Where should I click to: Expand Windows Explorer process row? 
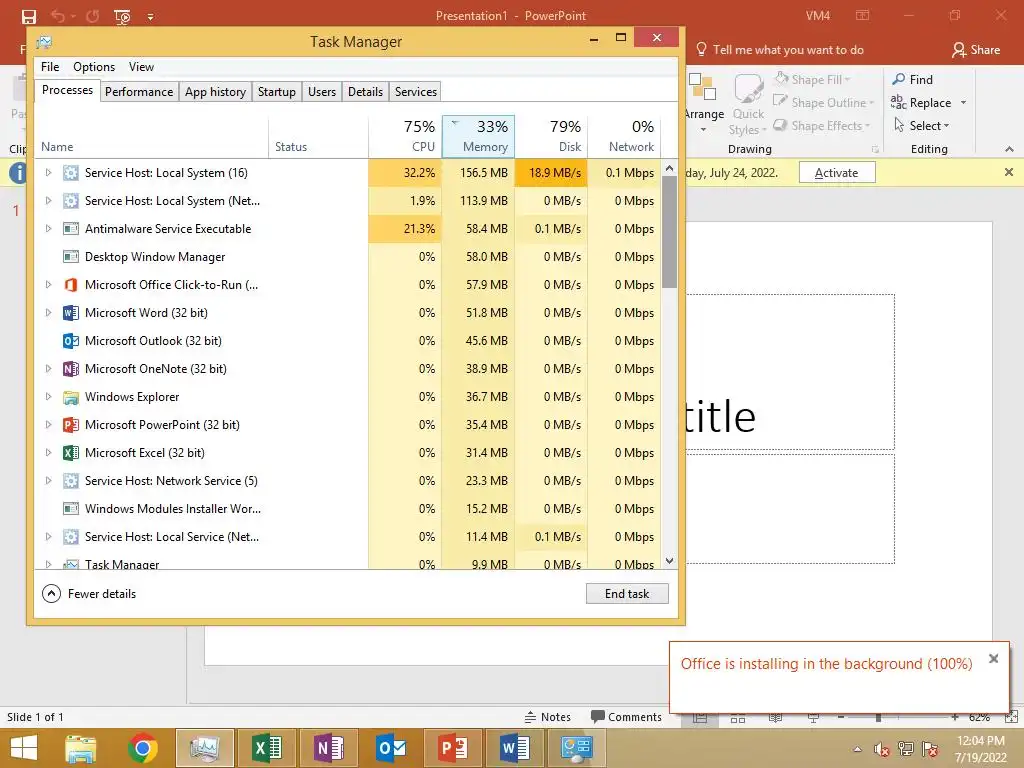pos(48,396)
